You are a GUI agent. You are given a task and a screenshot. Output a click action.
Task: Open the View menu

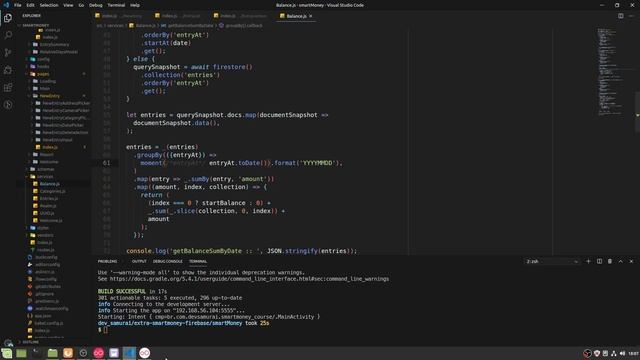[x=68, y=5]
